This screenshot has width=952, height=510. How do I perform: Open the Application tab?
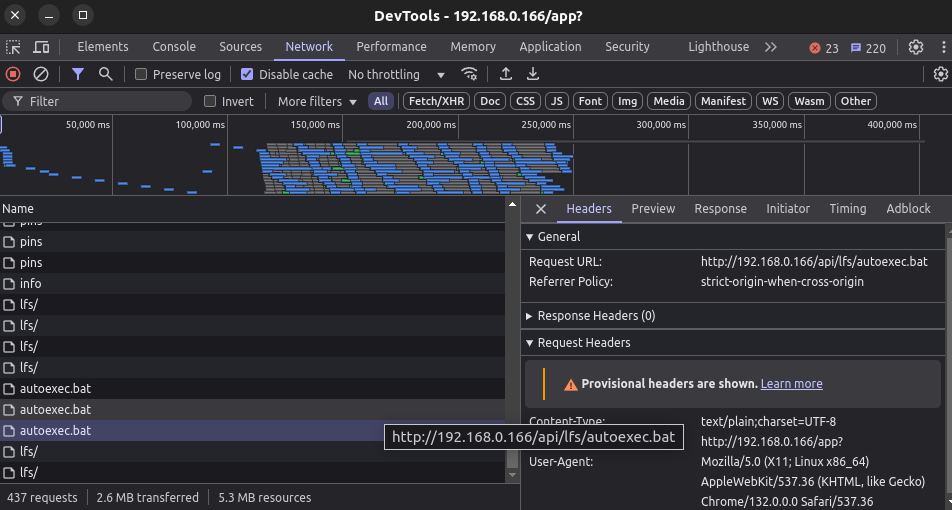[x=550, y=47]
